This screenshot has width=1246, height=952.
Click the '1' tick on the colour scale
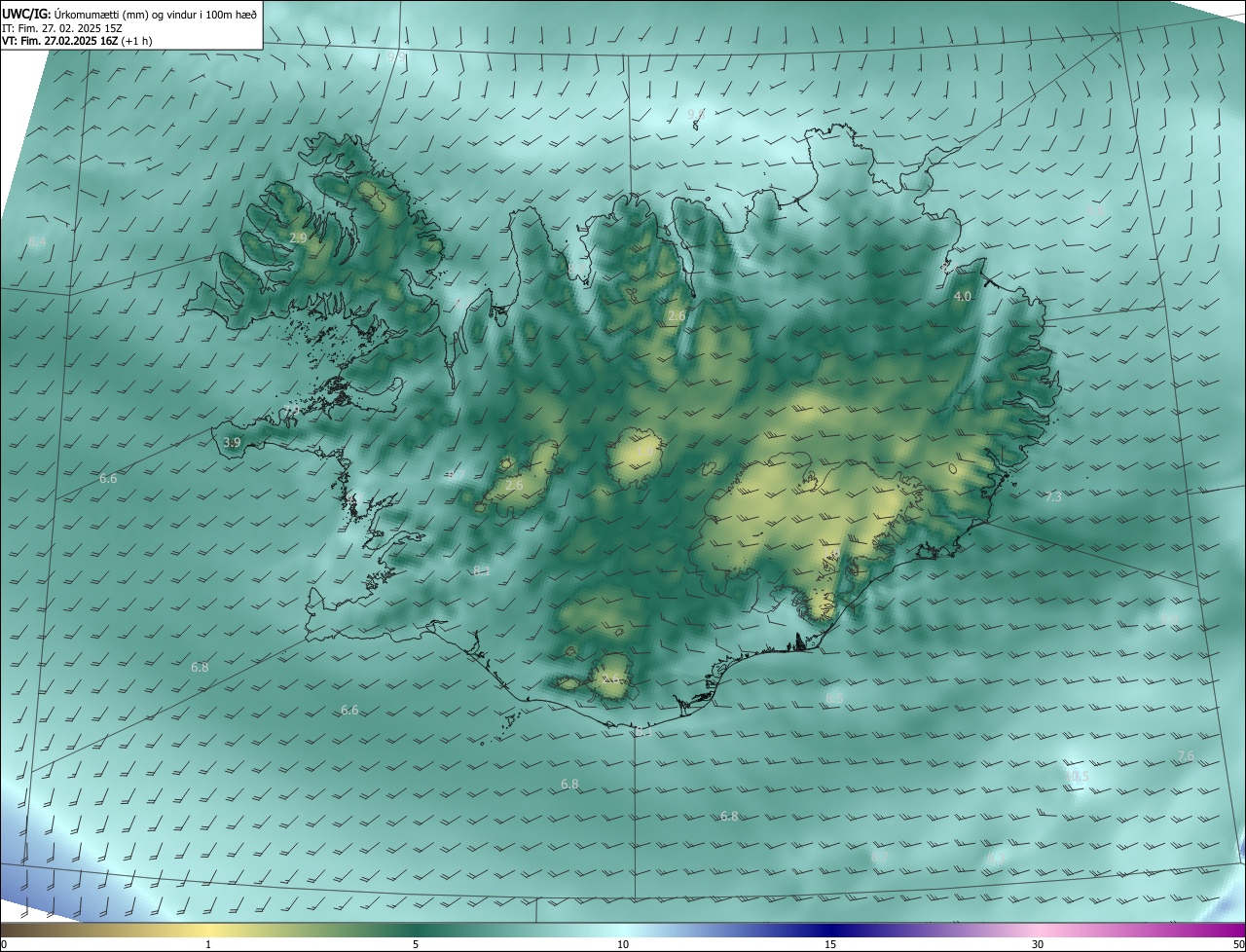[208, 944]
